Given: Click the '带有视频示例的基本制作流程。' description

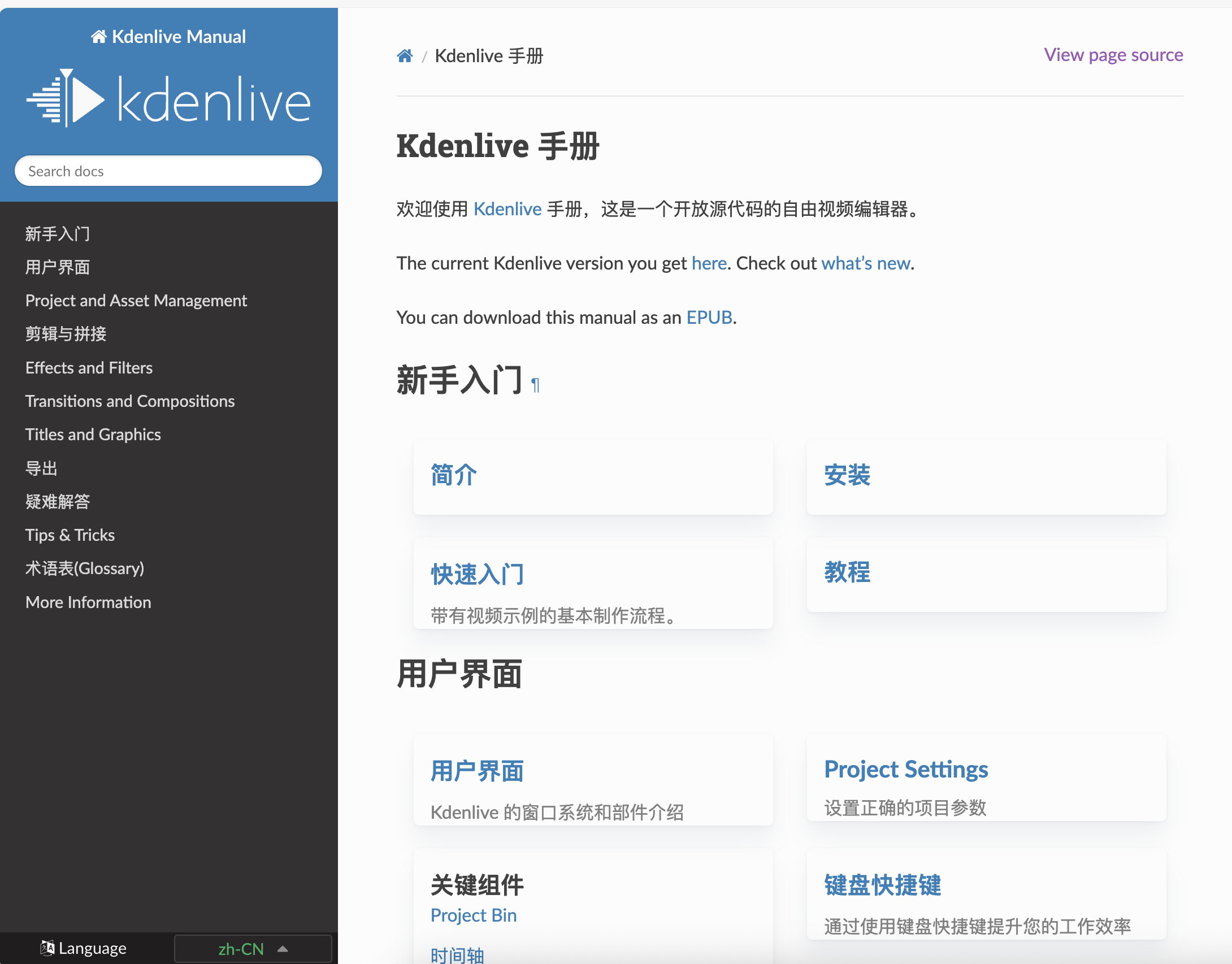Looking at the screenshot, I should (553, 616).
